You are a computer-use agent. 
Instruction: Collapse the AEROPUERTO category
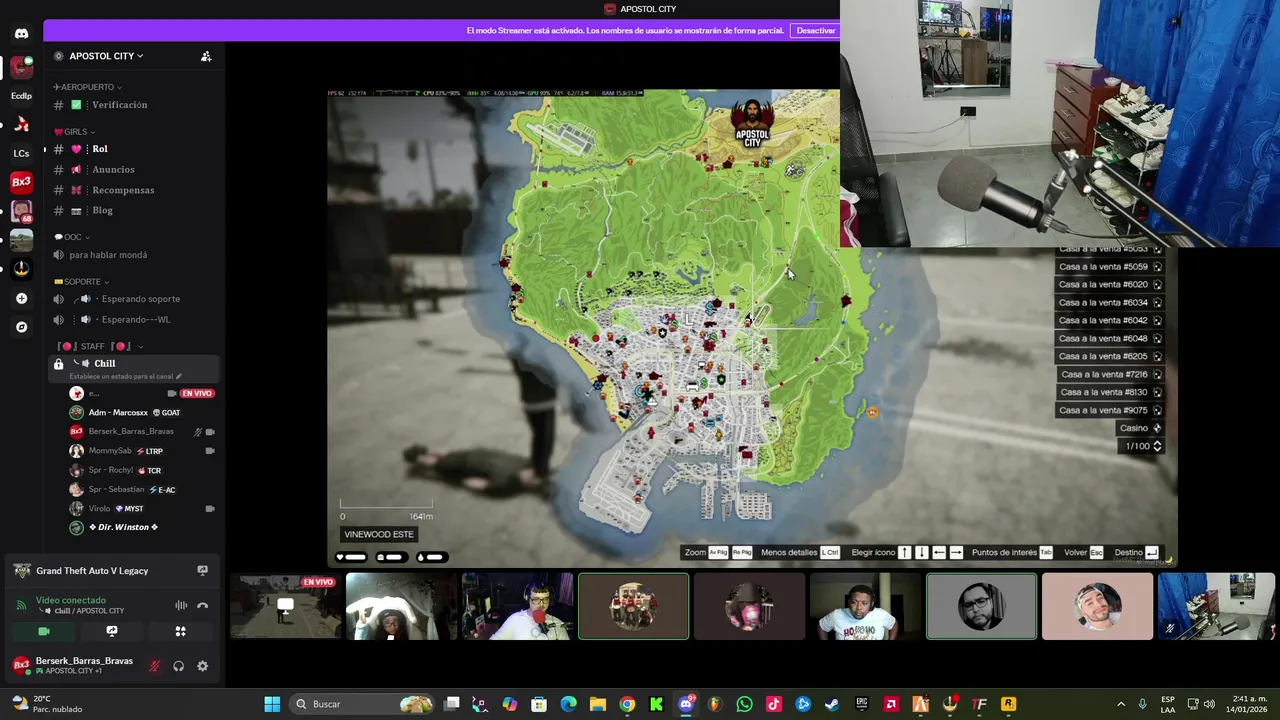(87, 87)
